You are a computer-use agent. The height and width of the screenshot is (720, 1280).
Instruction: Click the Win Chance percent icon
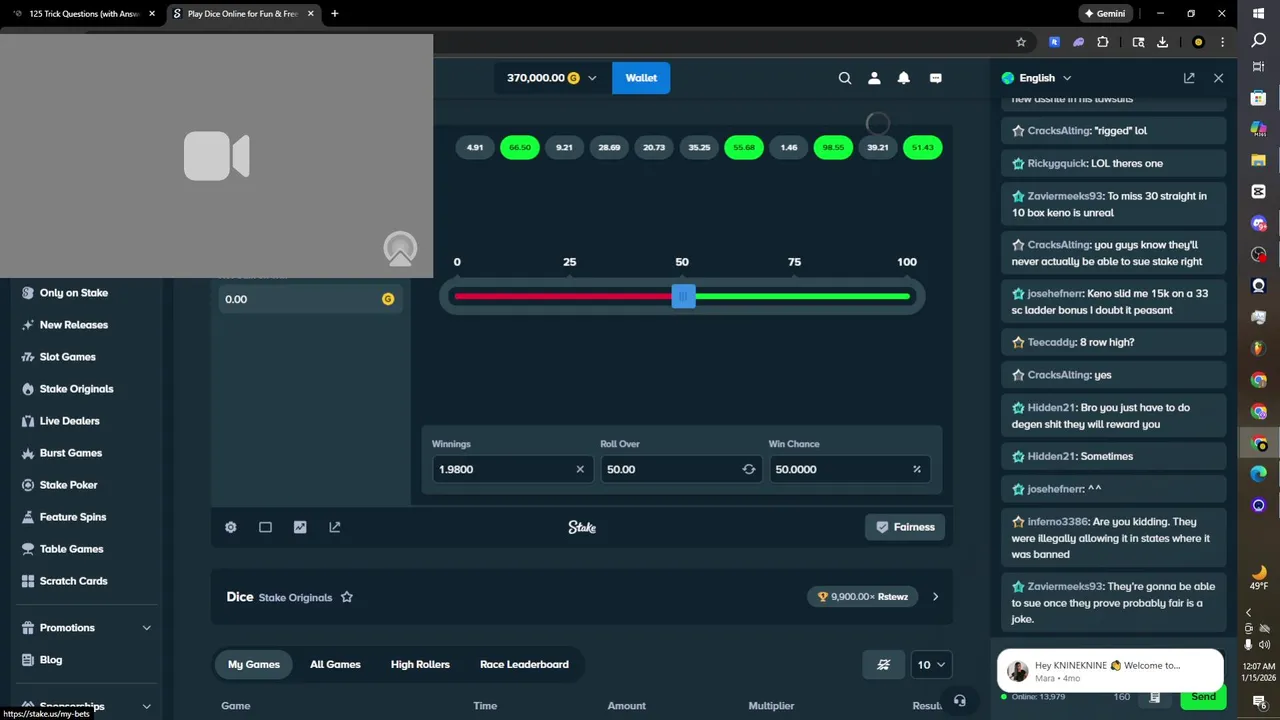(x=917, y=469)
